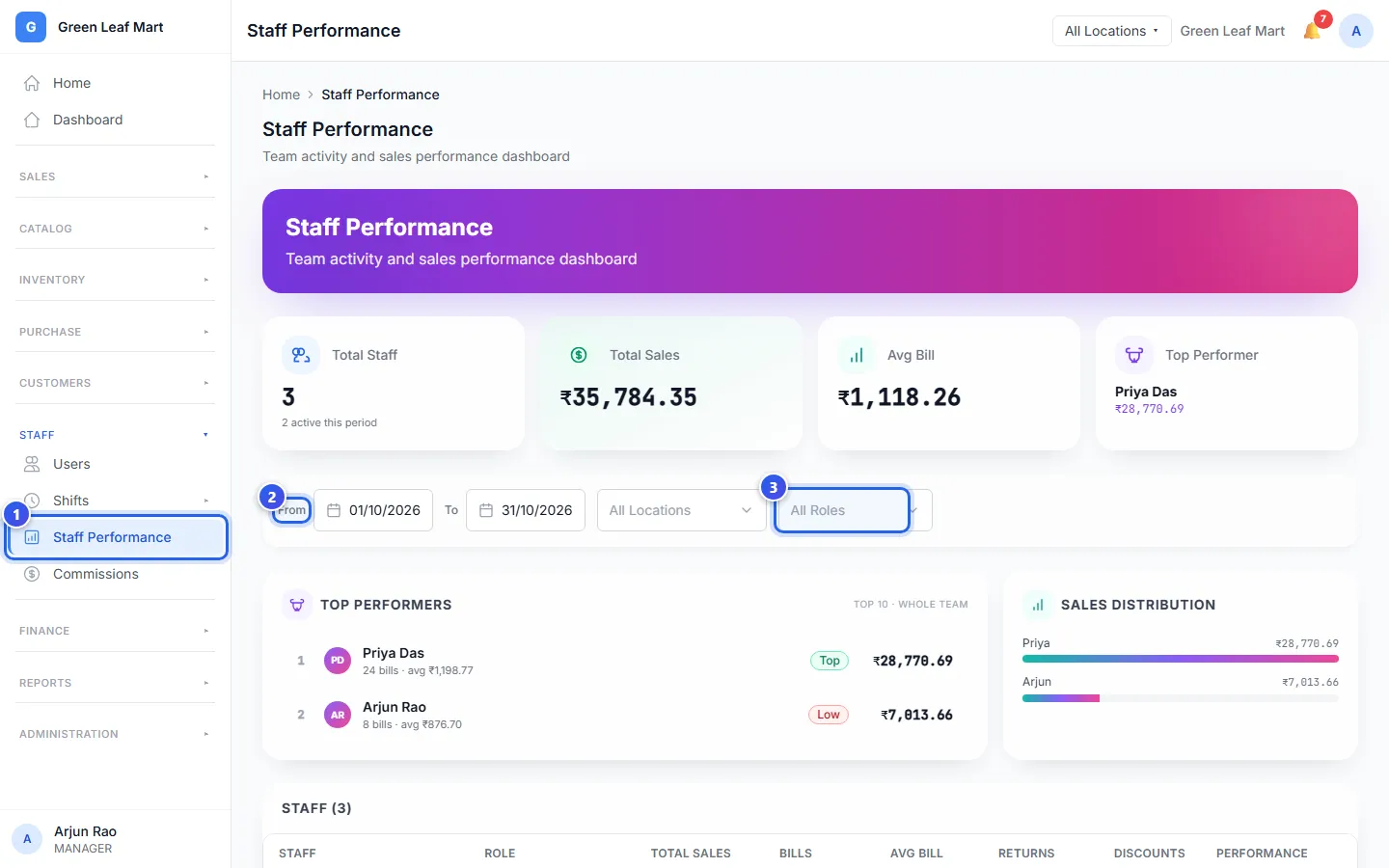Collapse the Staff sidebar section
This screenshot has height=868, width=1389.
[115, 435]
